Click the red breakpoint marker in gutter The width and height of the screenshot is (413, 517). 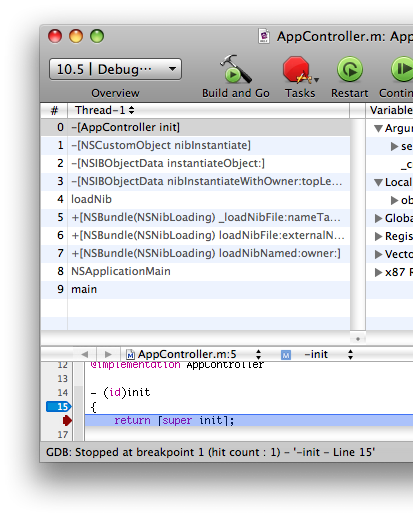pos(67,421)
